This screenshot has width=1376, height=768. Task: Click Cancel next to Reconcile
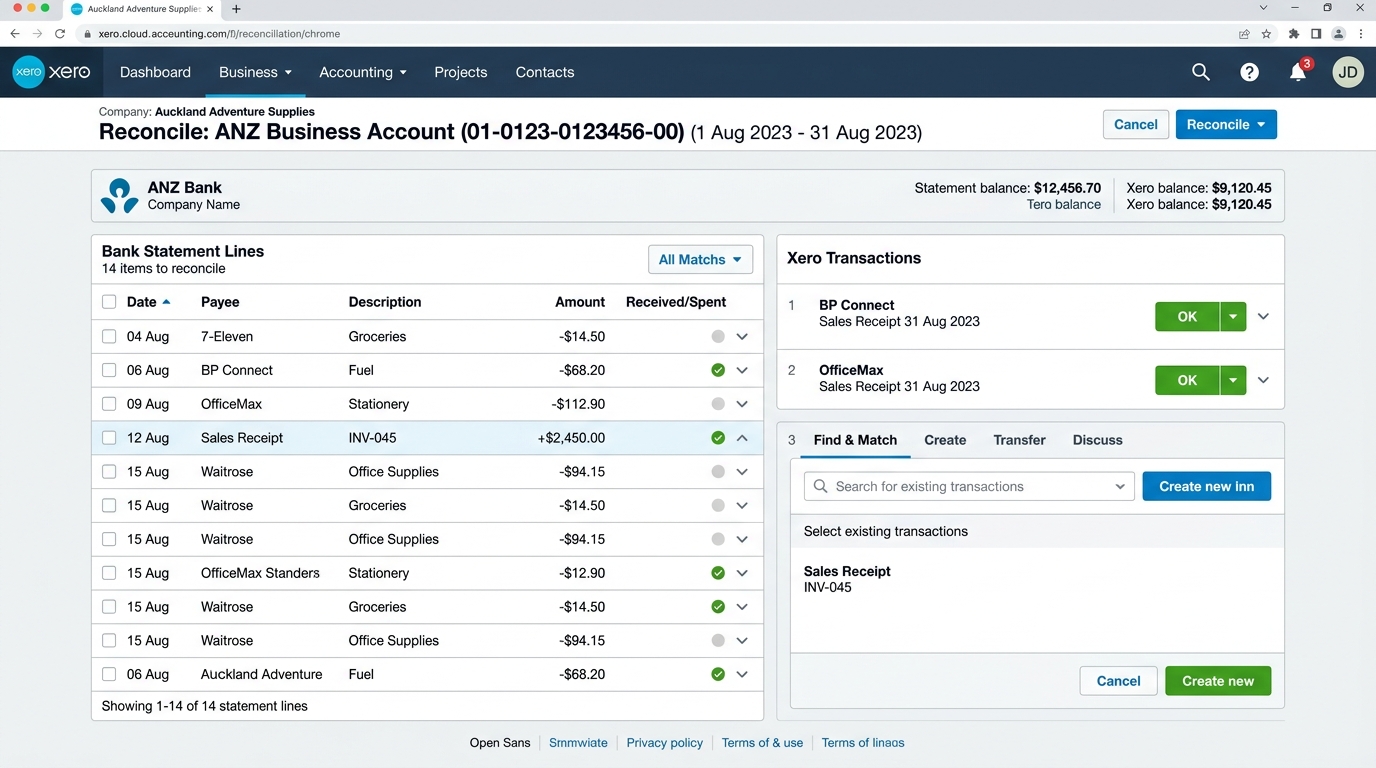(1136, 124)
